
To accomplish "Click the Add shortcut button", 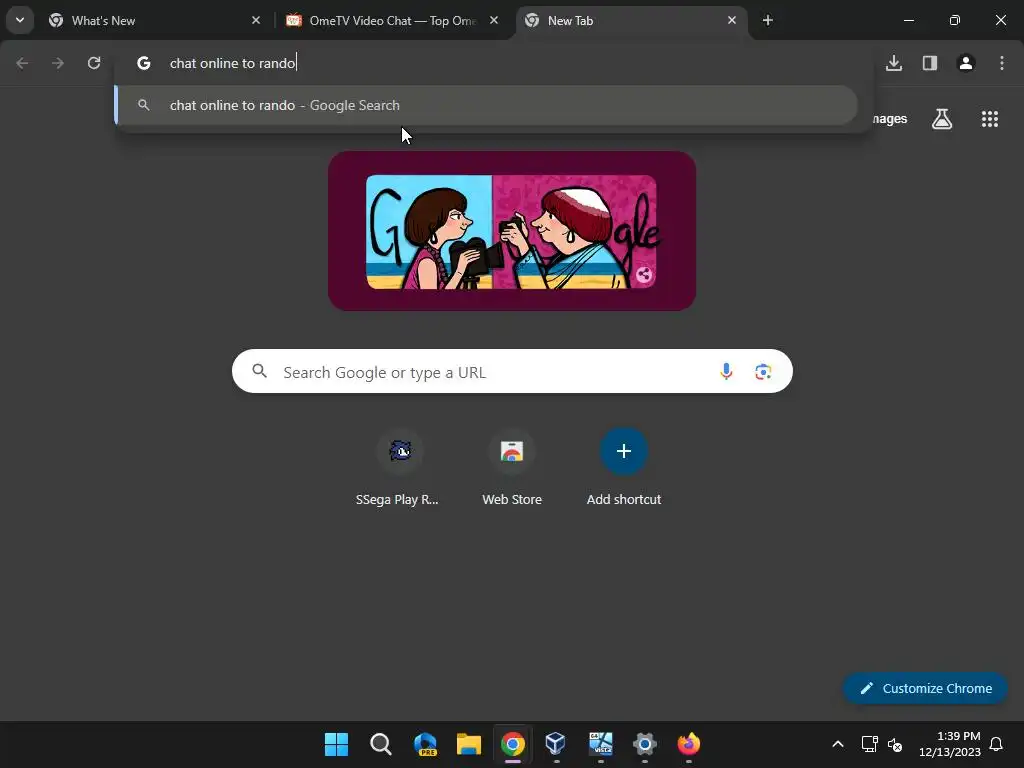I will 624,466.
